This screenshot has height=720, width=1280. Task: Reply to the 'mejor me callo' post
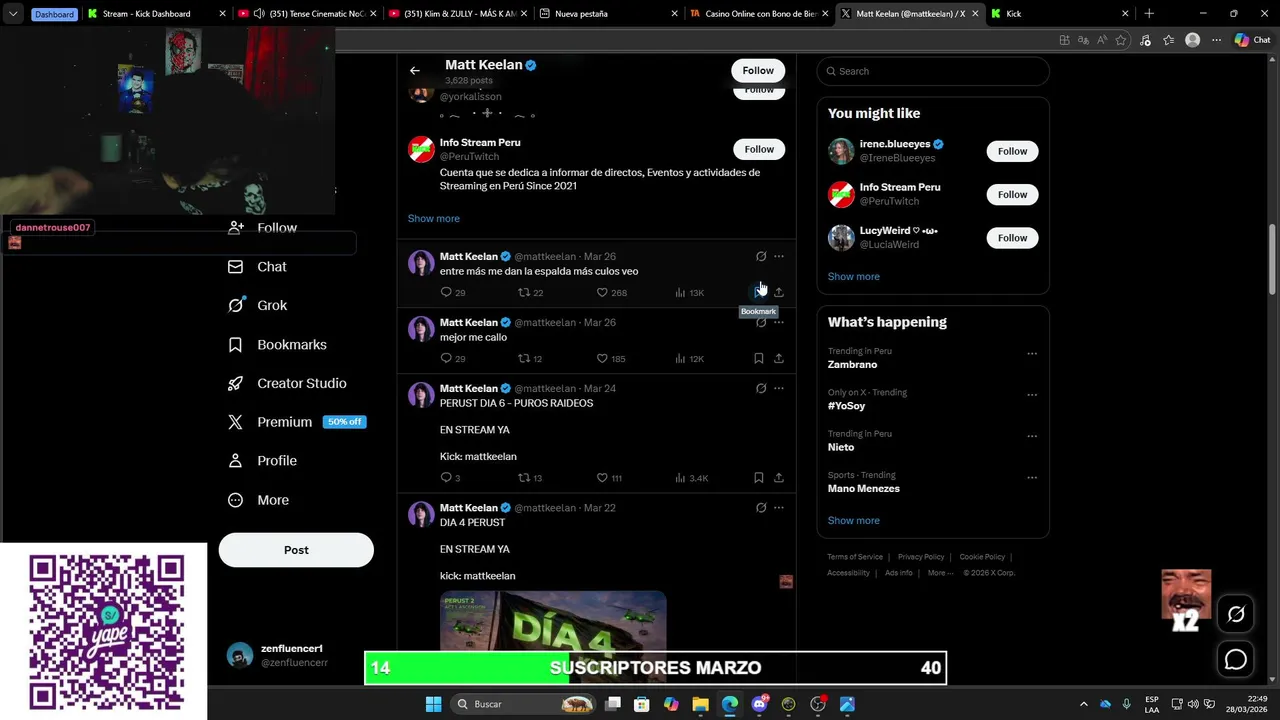click(x=453, y=358)
